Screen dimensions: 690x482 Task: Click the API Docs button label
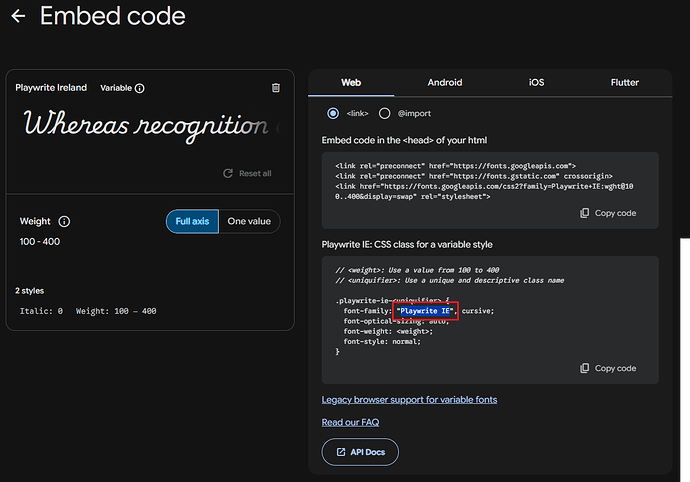[368, 452]
